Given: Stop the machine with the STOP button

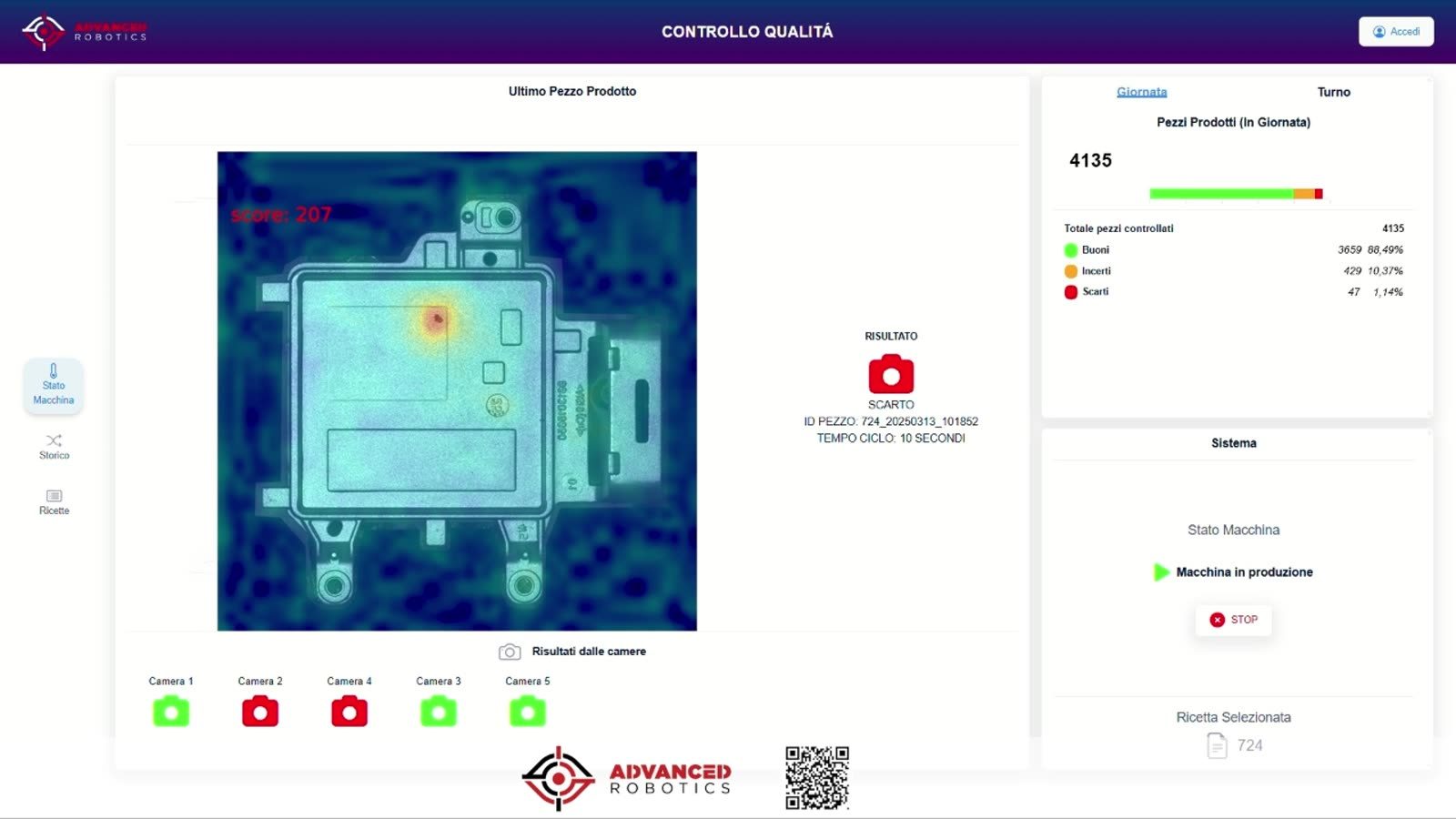Looking at the screenshot, I should pos(1233,620).
